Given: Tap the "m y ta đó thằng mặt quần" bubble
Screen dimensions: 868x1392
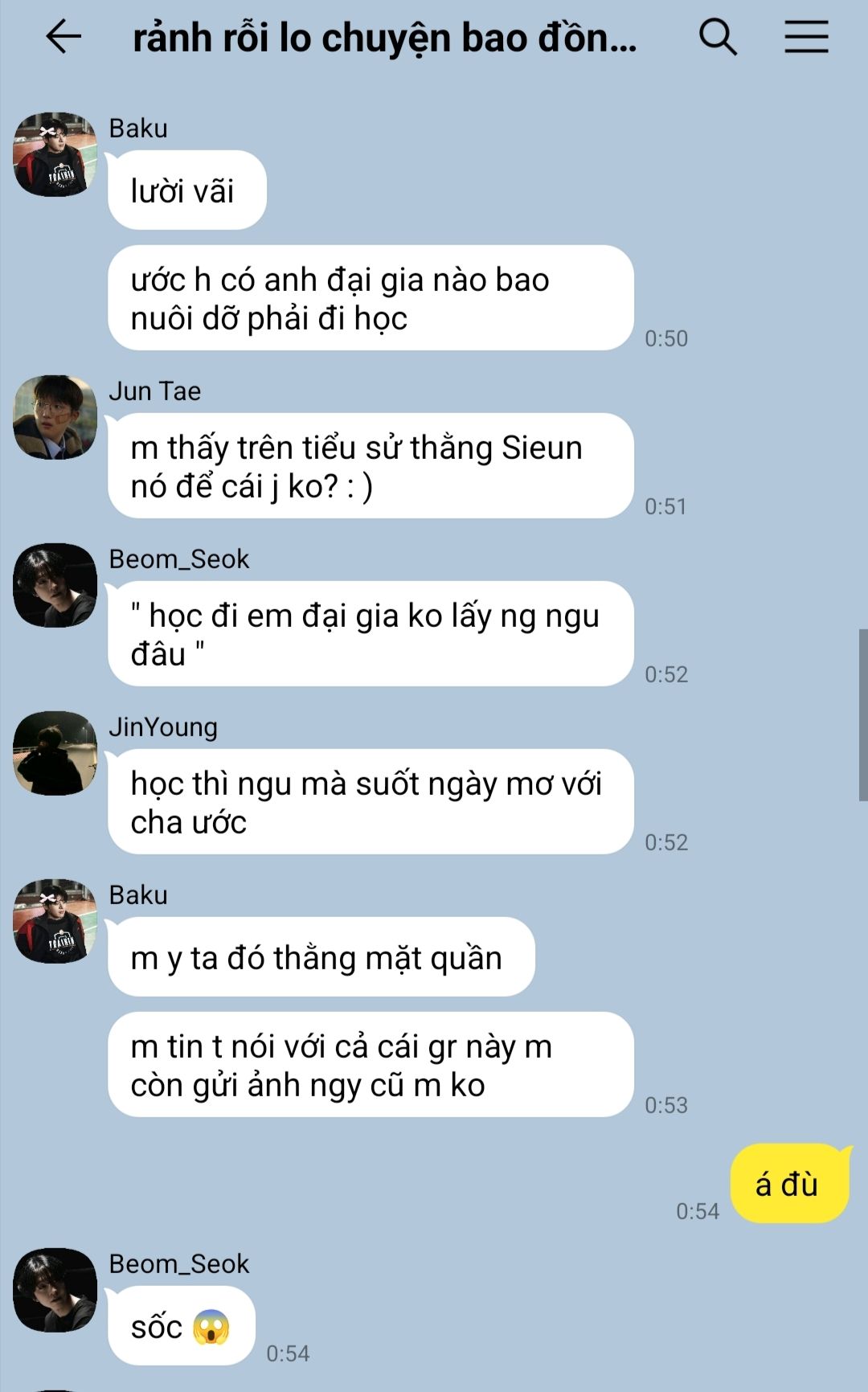Looking at the screenshot, I should (321, 957).
